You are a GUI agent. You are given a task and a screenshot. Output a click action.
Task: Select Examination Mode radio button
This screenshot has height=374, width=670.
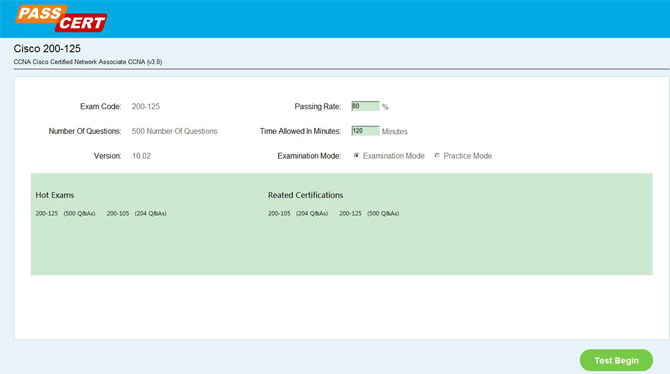(x=356, y=156)
